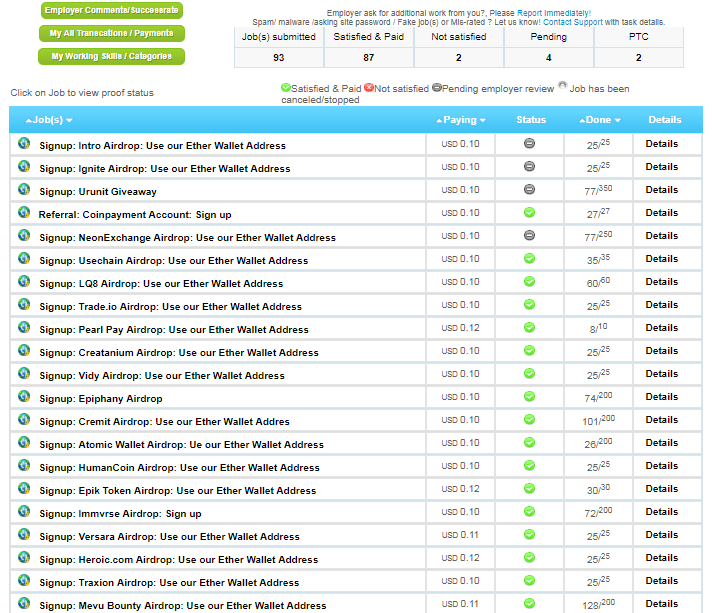Open the Urunit Giveaway signup job

(98, 192)
